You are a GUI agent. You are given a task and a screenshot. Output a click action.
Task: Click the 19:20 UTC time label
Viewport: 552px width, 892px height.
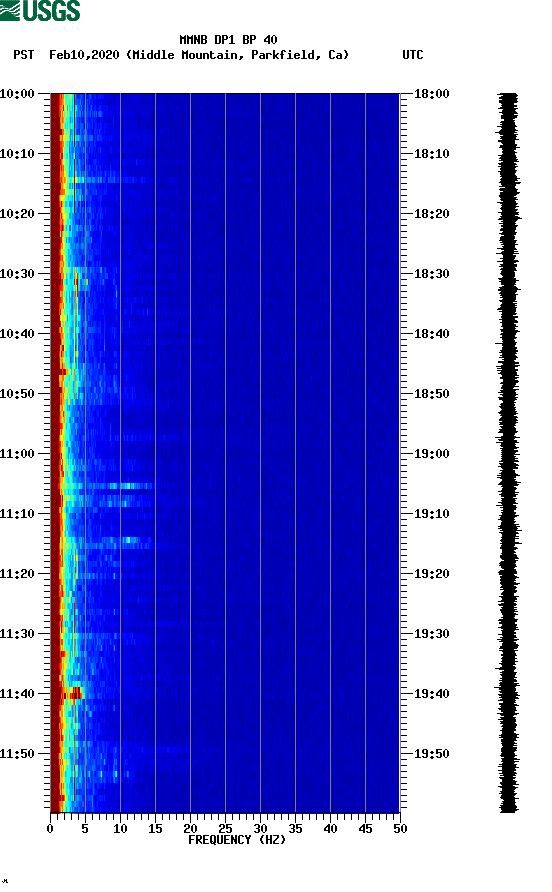[x=431, y=574]
